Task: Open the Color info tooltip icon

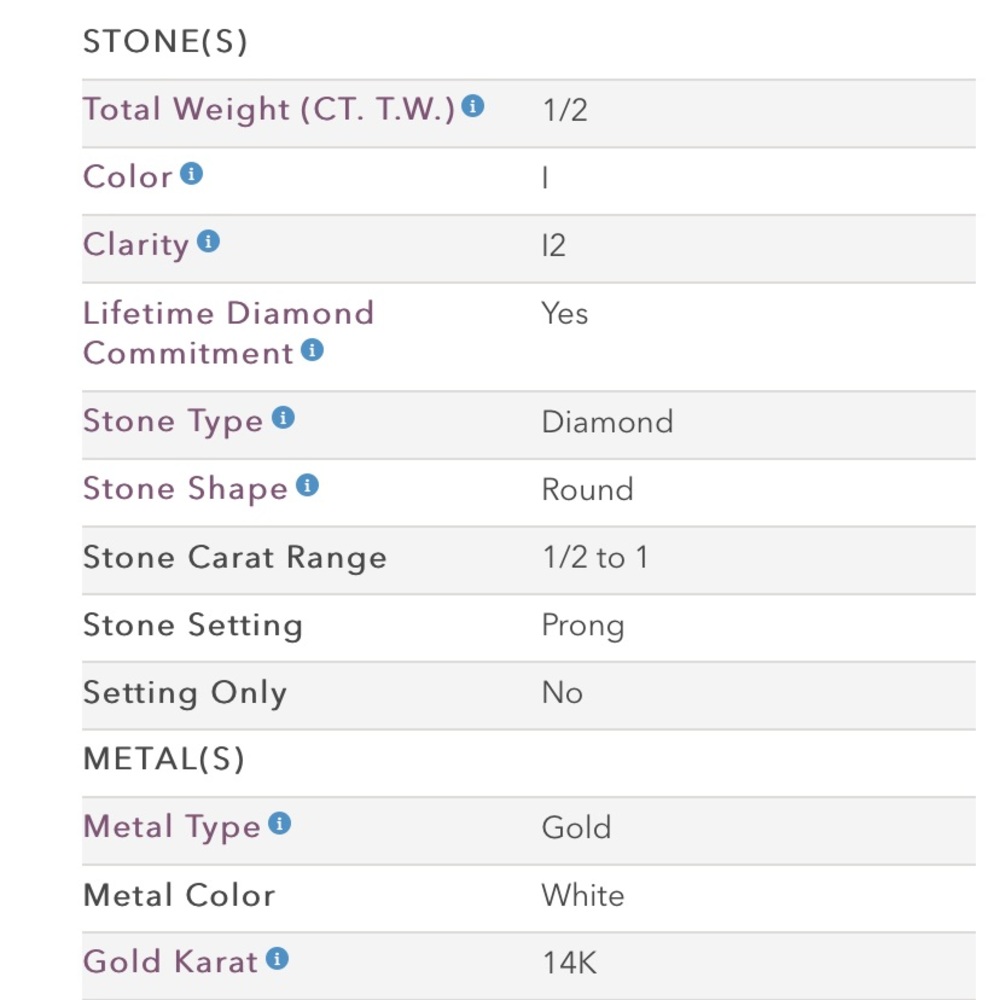Action: point(191,174)
